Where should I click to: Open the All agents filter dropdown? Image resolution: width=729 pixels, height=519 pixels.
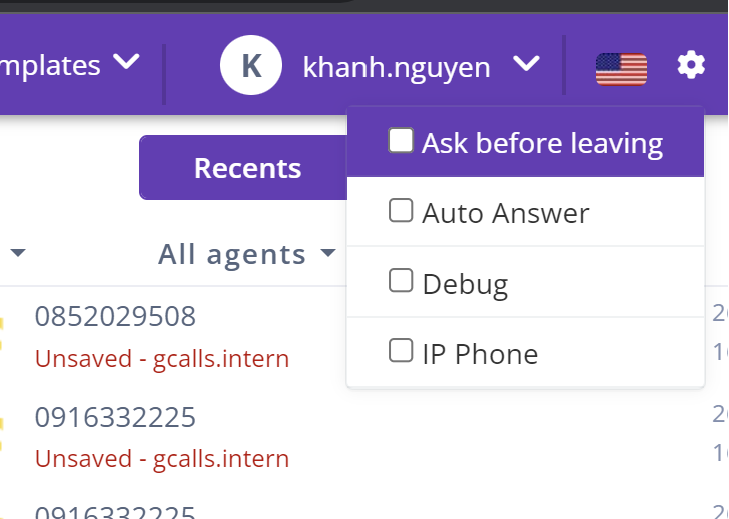click(247, 254)
